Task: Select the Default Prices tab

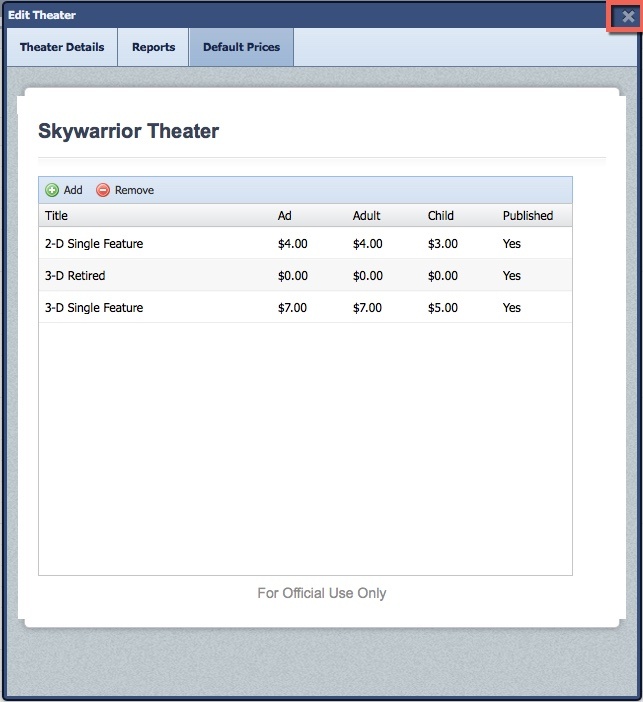Action: point(241,47)
